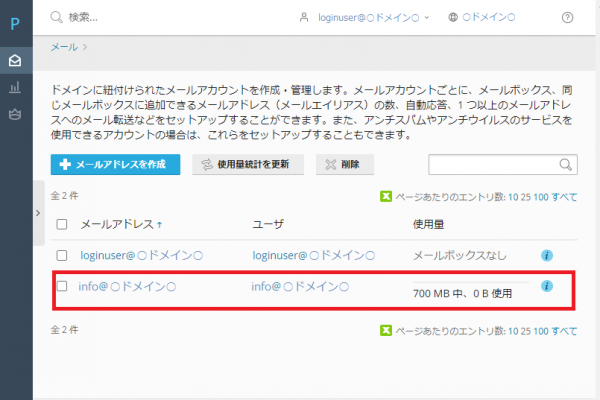Open the Mail section icon in sidebar
The width and height of the screenshot is (600, 400).
(15, 61)
